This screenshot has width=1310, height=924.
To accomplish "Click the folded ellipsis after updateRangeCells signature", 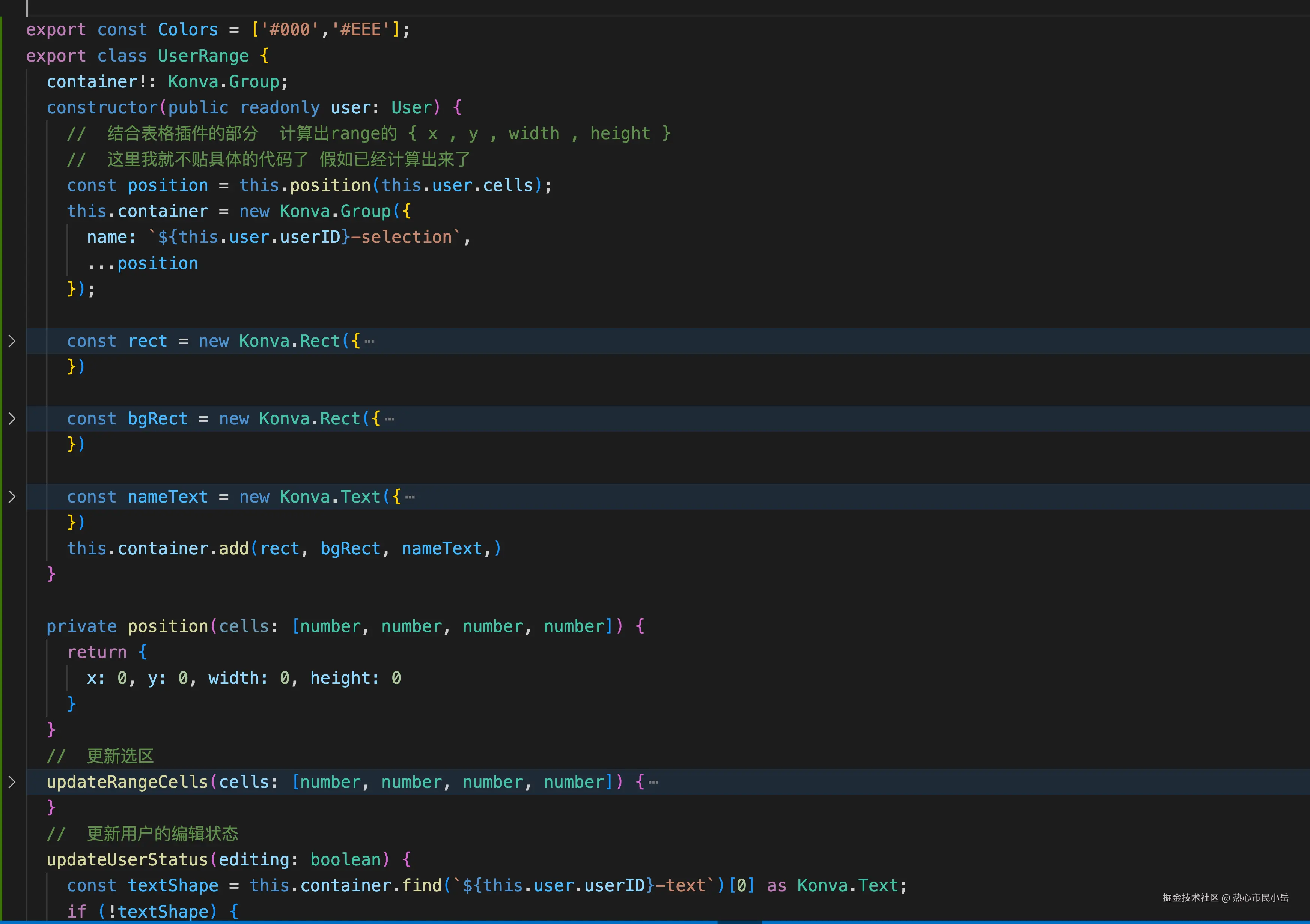I will click(654, 783).
